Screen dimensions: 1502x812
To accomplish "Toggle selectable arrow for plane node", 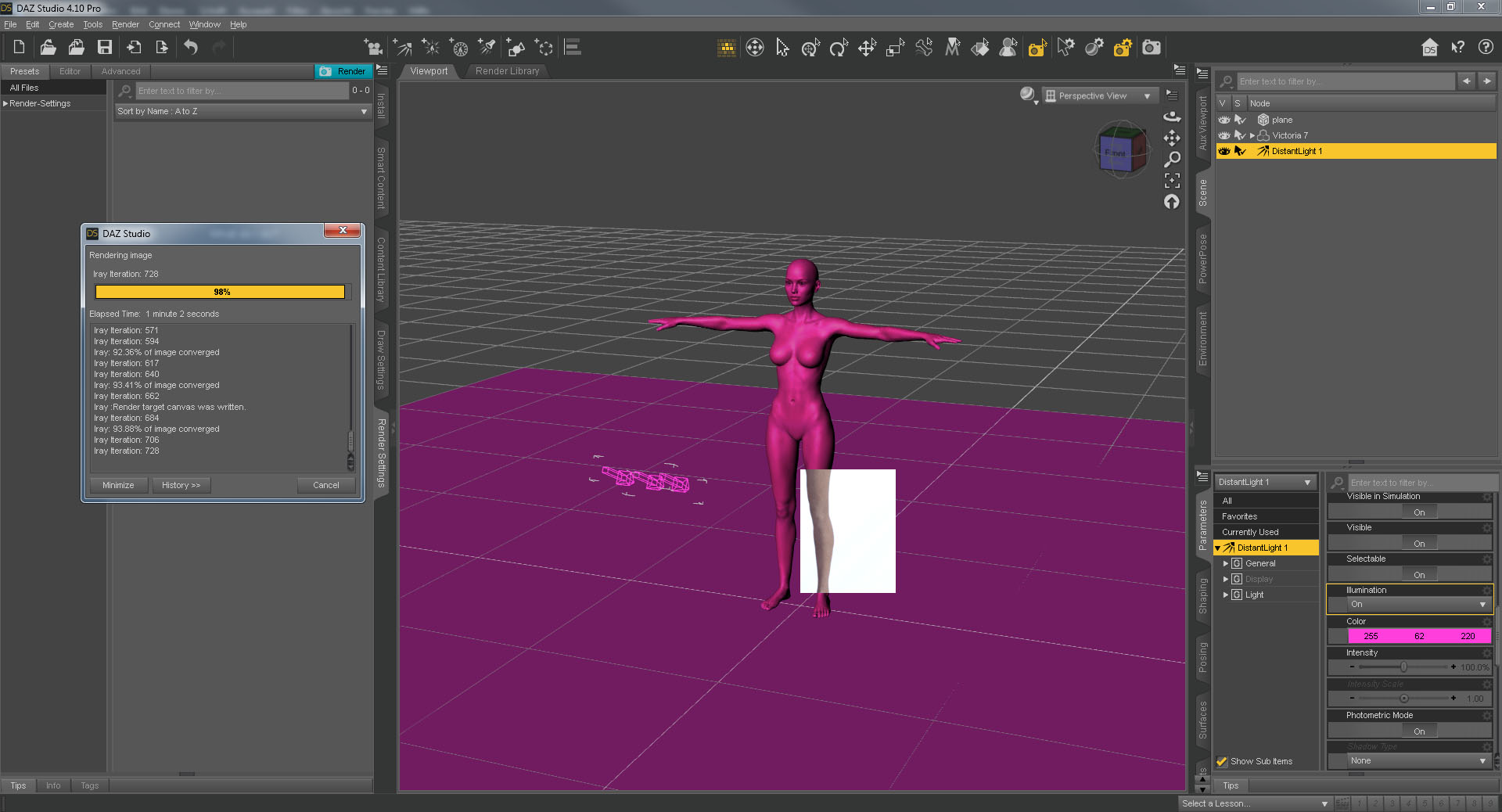I will (x=1240, y=120).
